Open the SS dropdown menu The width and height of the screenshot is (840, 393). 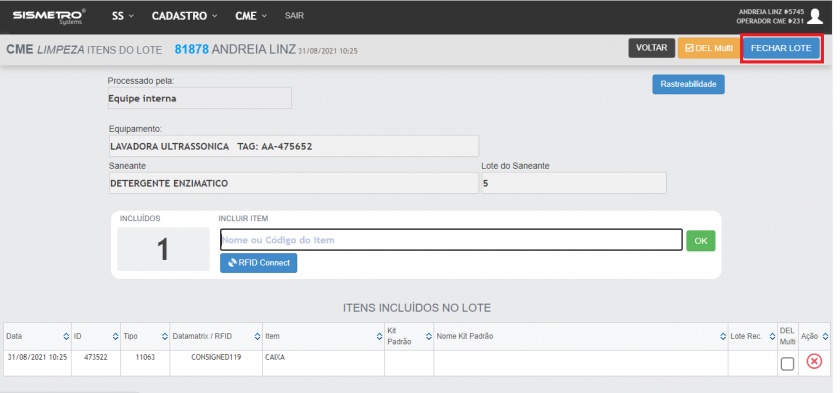click(x=123, y=16)
